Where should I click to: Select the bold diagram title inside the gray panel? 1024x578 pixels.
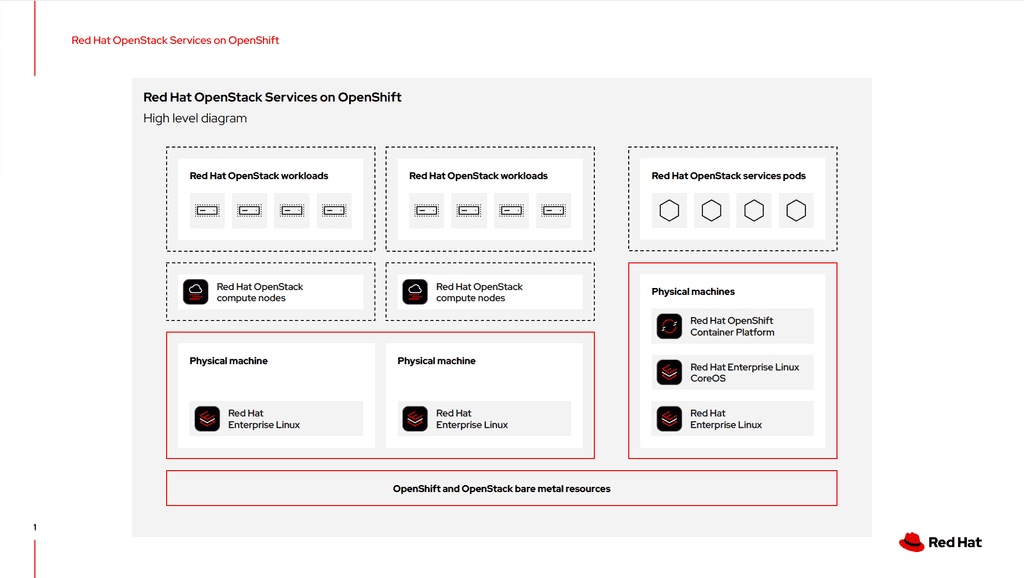coord(272,97)
